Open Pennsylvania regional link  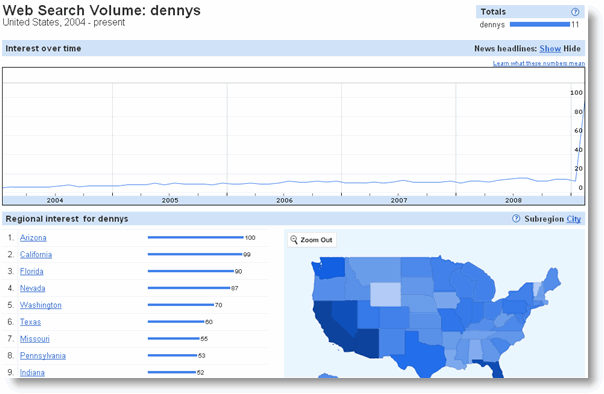(x=43, y=355)
